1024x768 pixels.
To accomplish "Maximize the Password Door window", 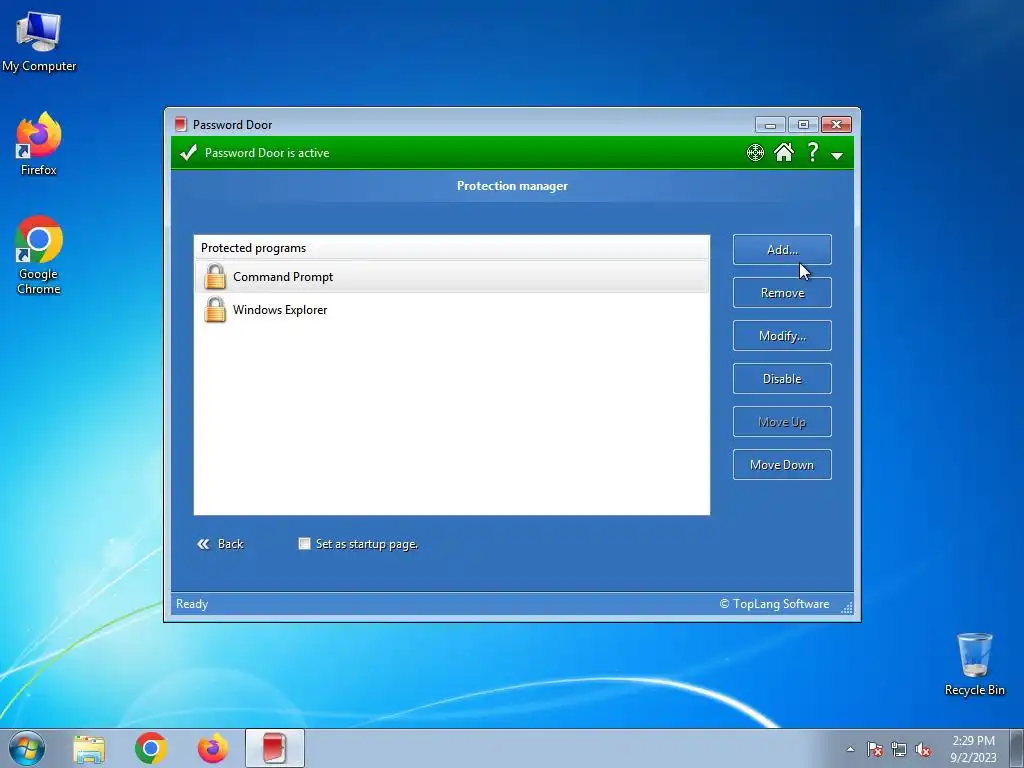I will click(x=803, y=125).
